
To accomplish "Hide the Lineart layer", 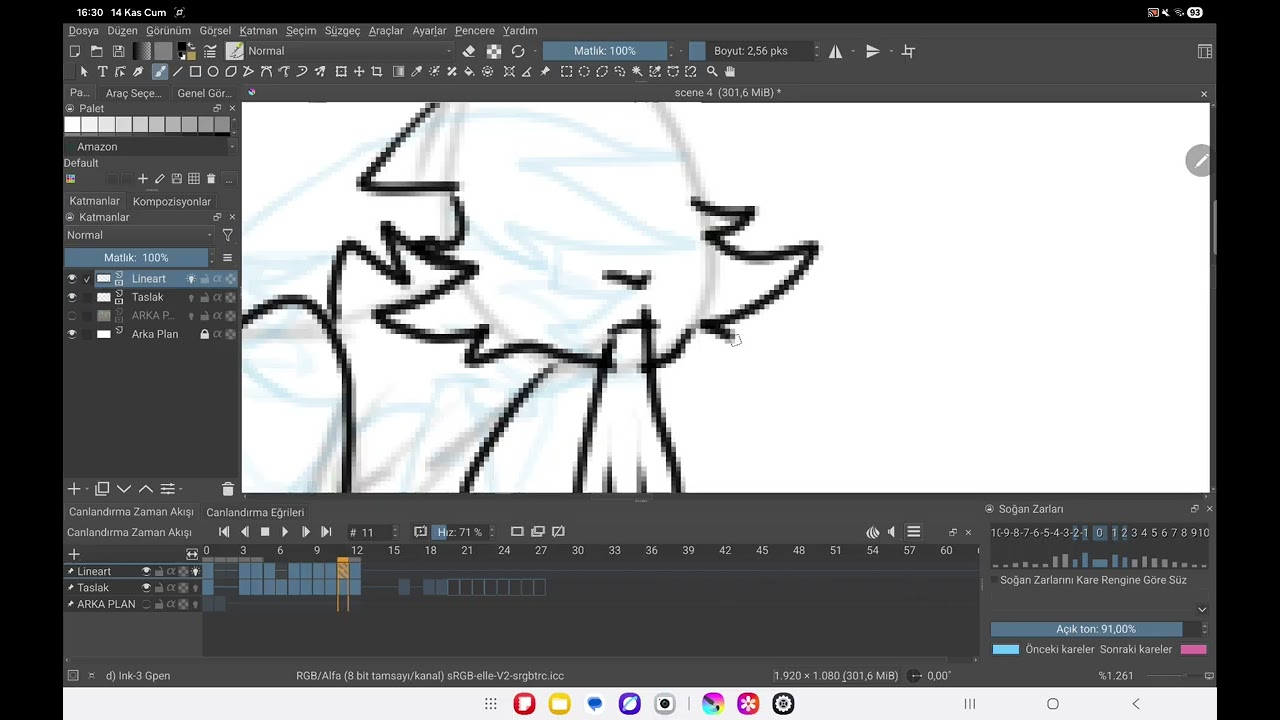I will pyautogui.click(x=71, y=279).
